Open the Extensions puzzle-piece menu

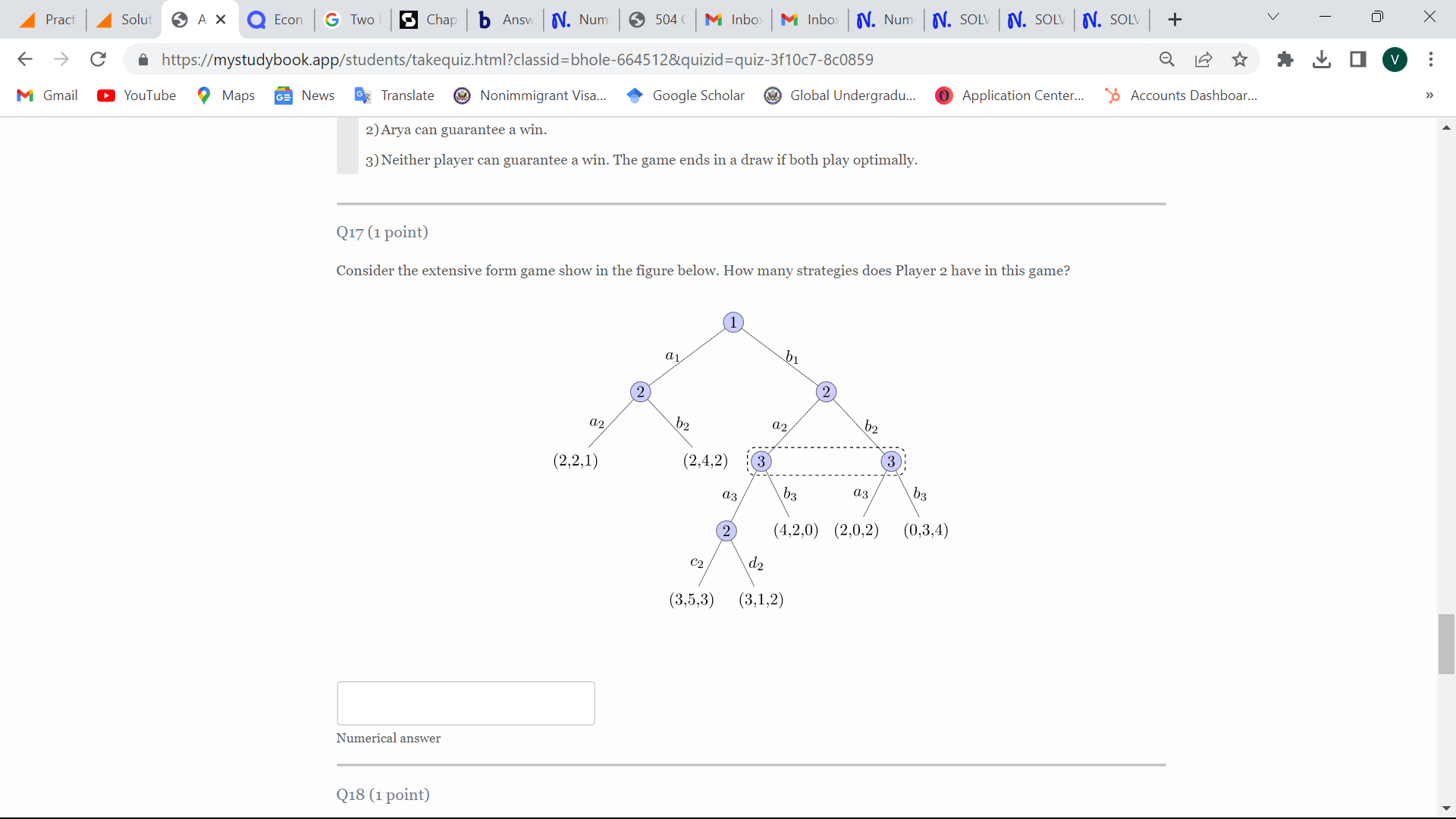[1285, 59]
